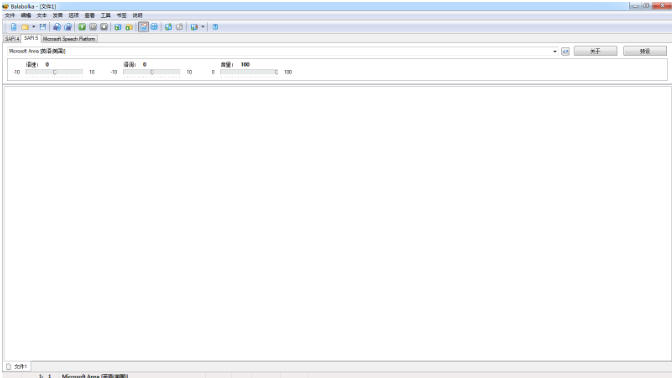This screenshot has width=672, height=378.
Task: Switch to the Microsoft Speech Platform tab
Action: click(x=69, y=39)
